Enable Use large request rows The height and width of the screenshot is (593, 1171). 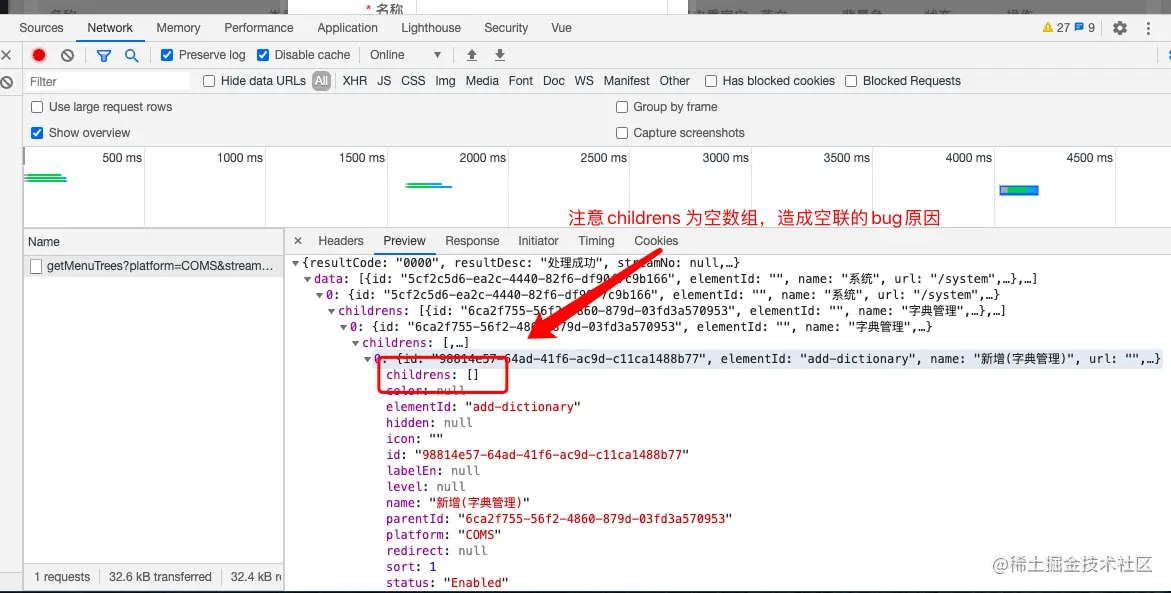tap(37, 107)
